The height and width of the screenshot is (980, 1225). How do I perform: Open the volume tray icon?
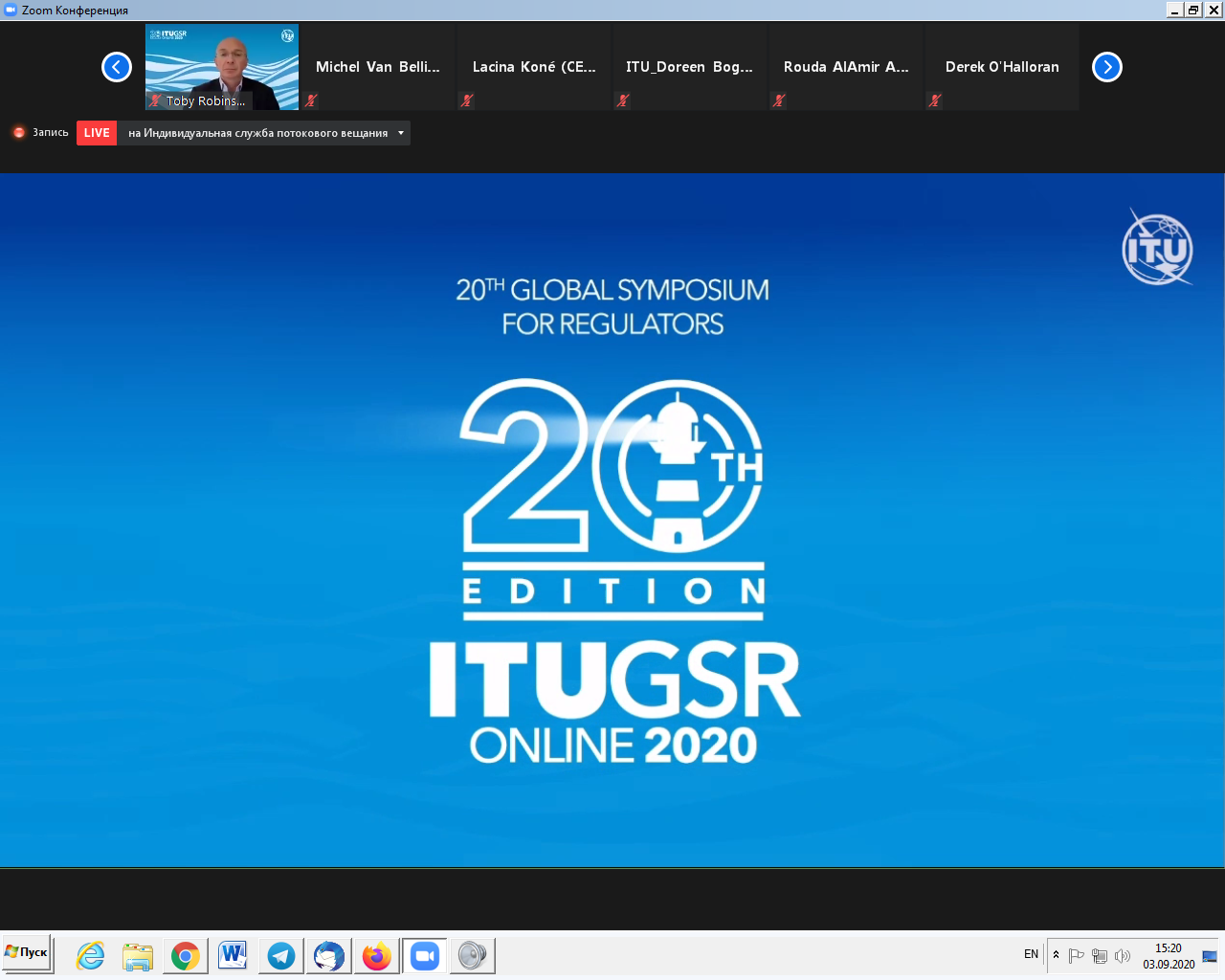point(1123,955)
